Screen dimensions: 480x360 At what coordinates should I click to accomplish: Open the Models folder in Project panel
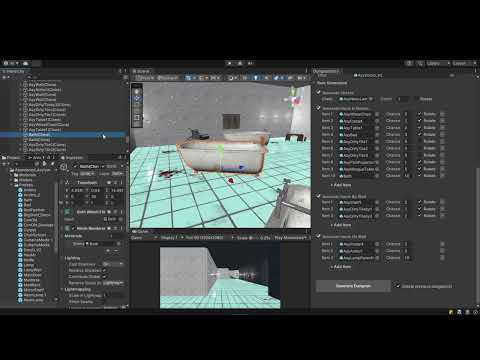click(25, 180)
